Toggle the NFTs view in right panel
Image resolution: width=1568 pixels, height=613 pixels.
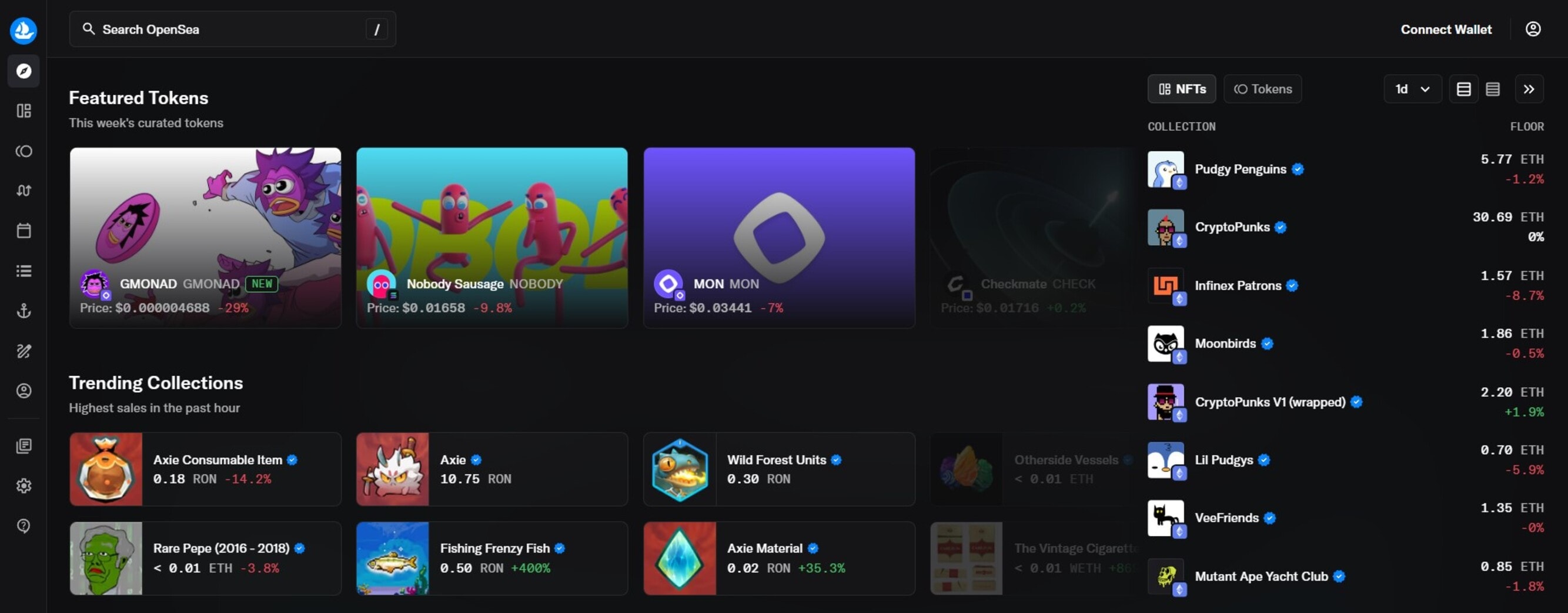tap(1181, 88)
